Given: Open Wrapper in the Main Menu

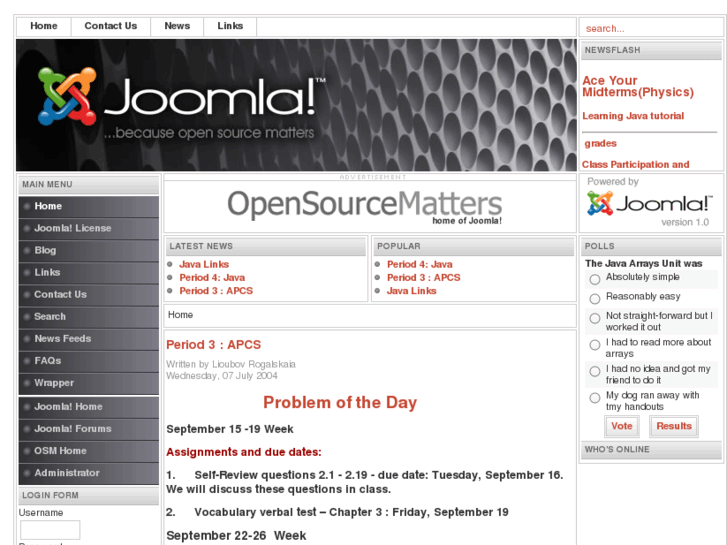Looking at the screenshot, I should [89, 383].
